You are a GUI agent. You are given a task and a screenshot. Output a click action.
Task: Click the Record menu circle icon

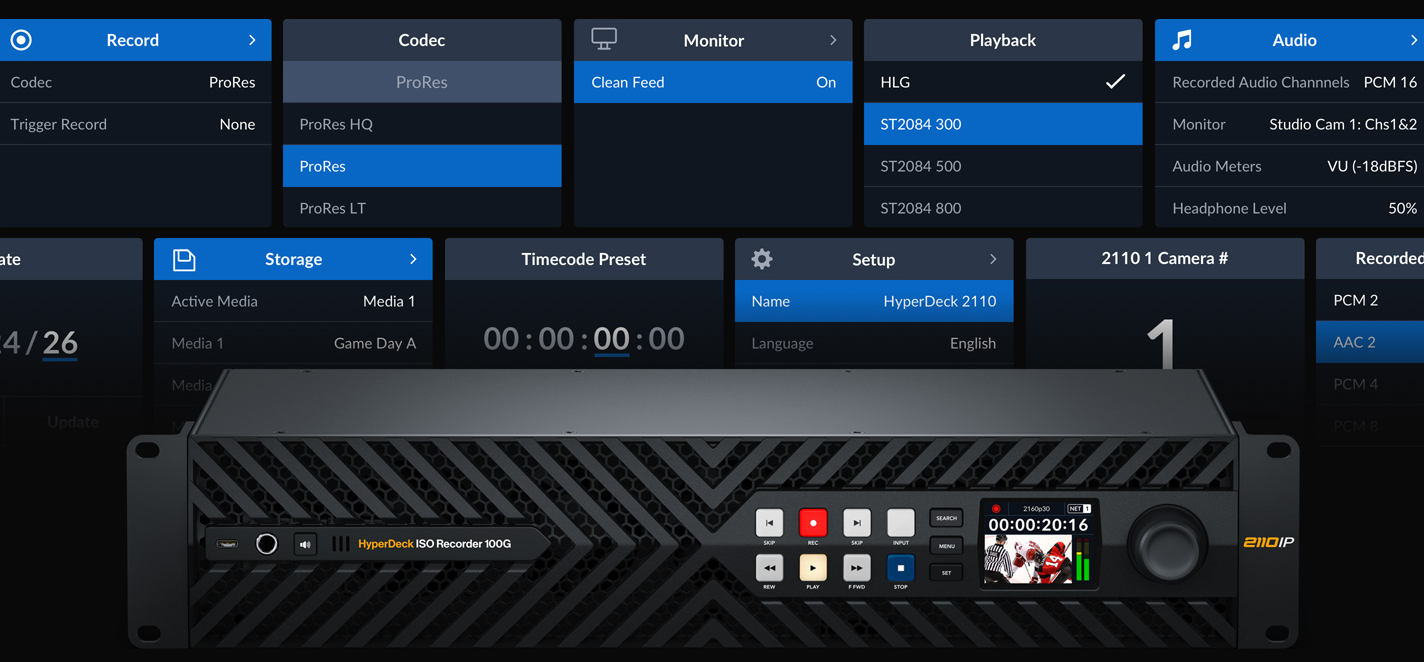pyautogui.click(x=21, y=40)
